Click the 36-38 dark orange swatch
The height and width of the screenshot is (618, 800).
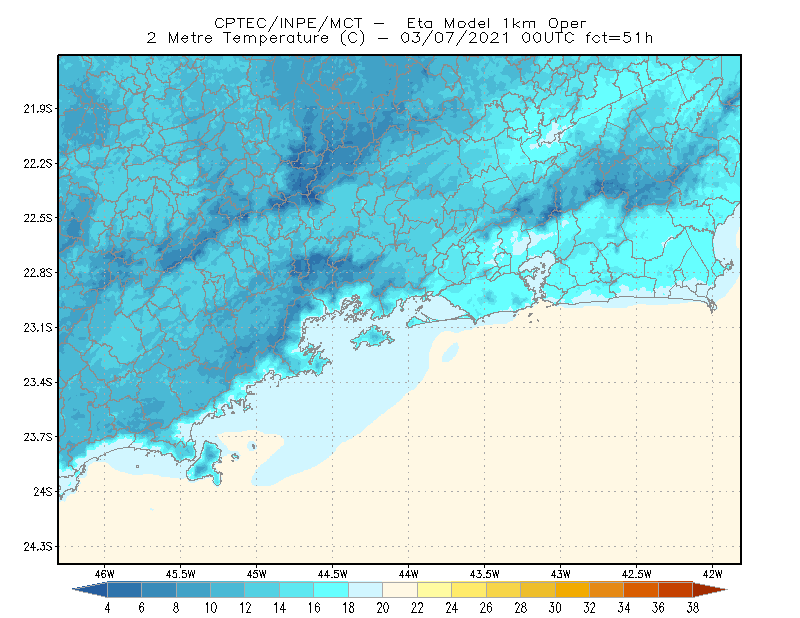(676, 590)
